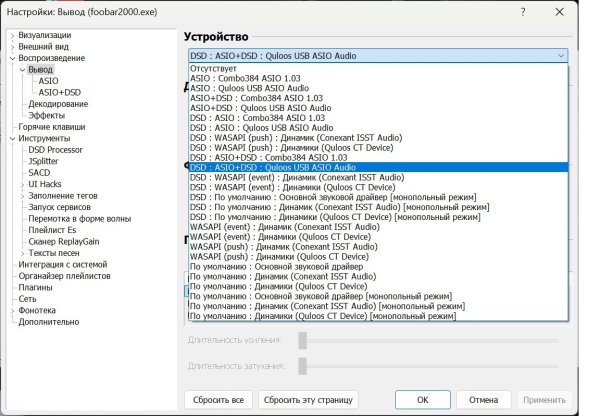
Task: Click the help question mark icon
Action: point(523,12)
